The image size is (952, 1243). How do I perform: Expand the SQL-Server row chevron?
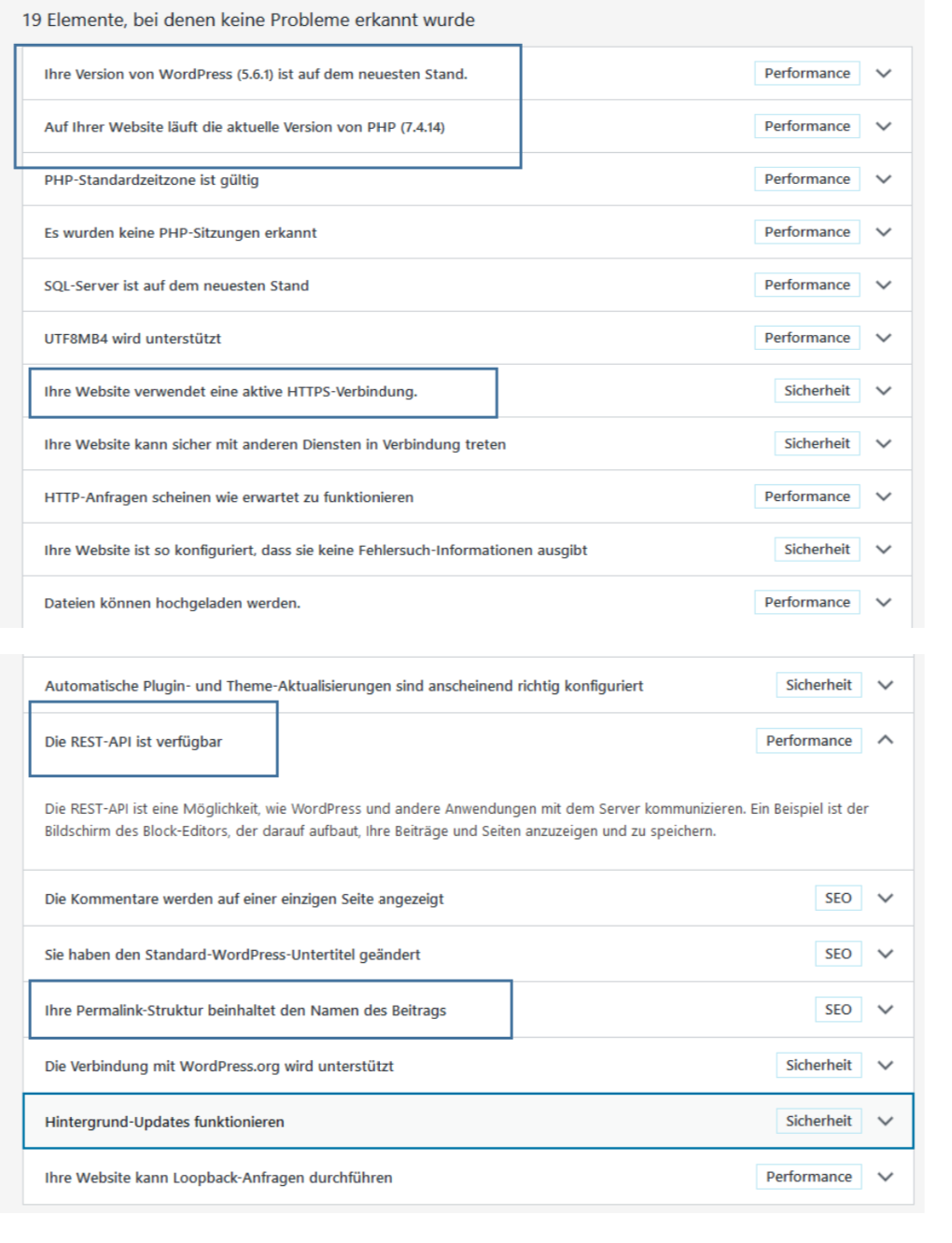883,286
